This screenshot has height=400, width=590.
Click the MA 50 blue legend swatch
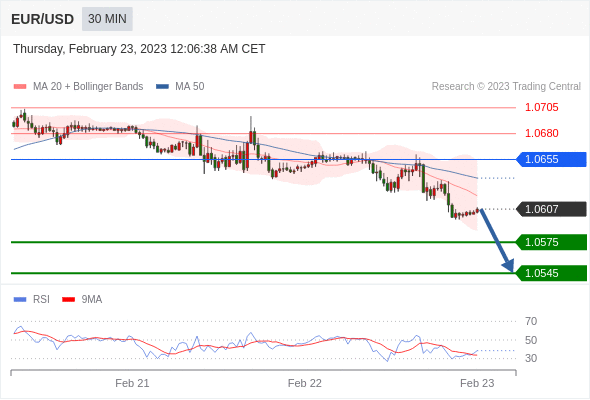point(162,87)
